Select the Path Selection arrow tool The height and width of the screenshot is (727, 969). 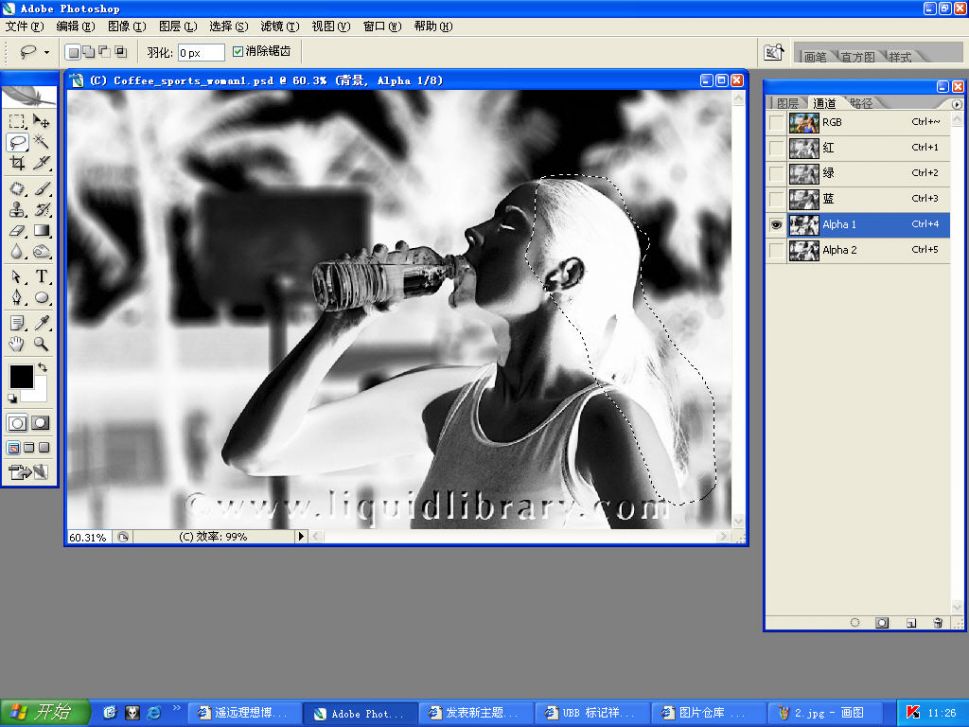(x=17, y=276)
